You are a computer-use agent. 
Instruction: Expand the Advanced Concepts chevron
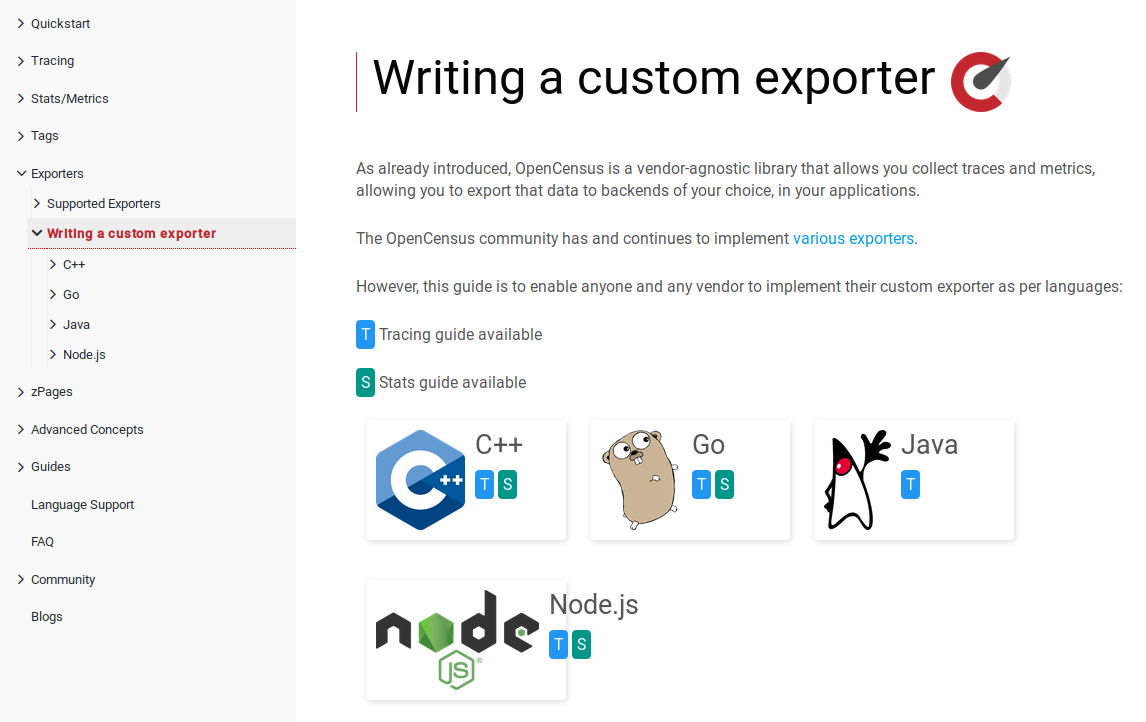click(20, 429)
